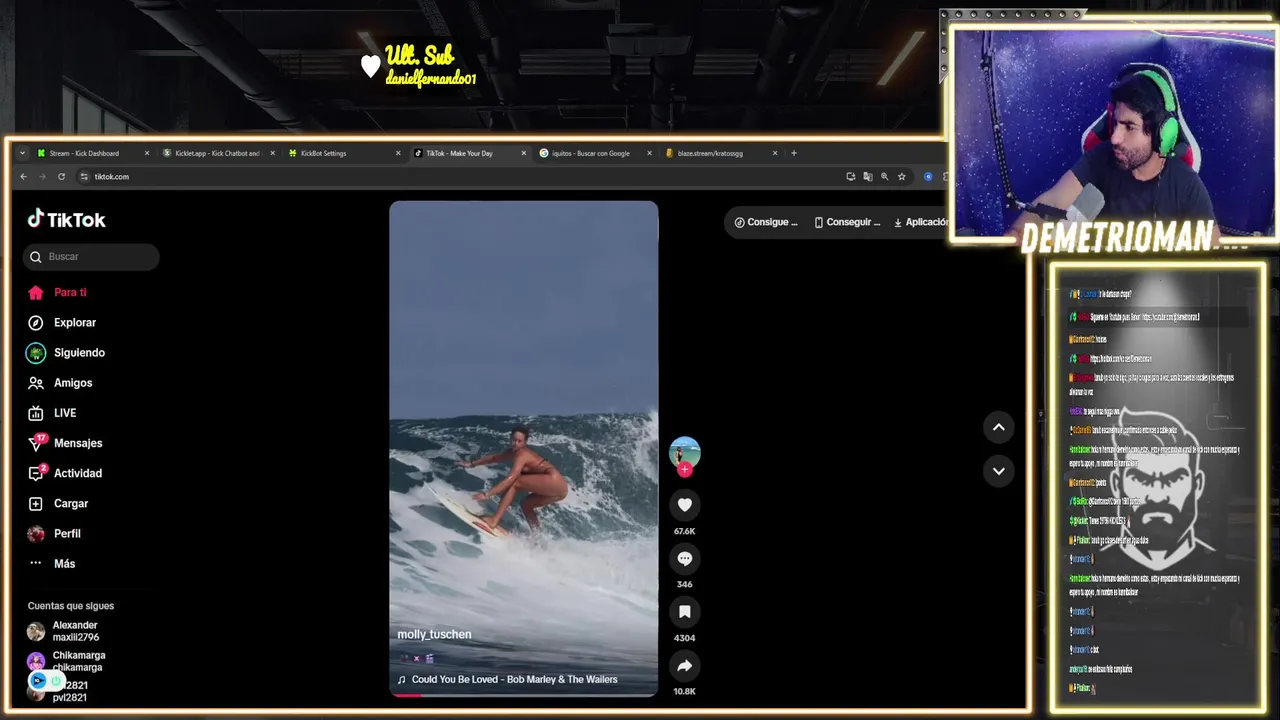The width and height of the screenshot is (1280, 720).
Task: Reload the tiktok.com page
Action: pos(61,177)
